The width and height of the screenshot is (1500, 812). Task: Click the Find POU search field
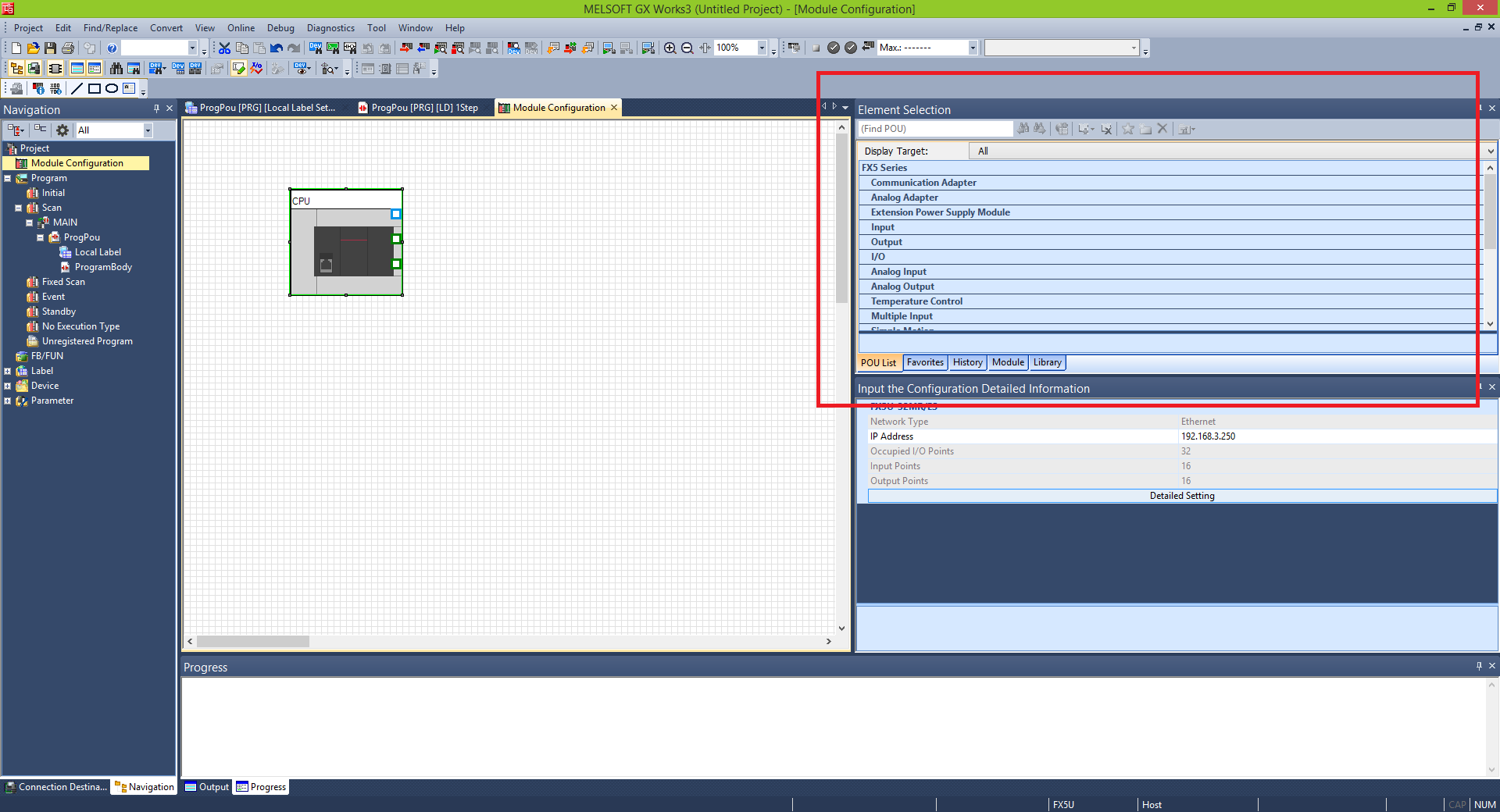935,129
